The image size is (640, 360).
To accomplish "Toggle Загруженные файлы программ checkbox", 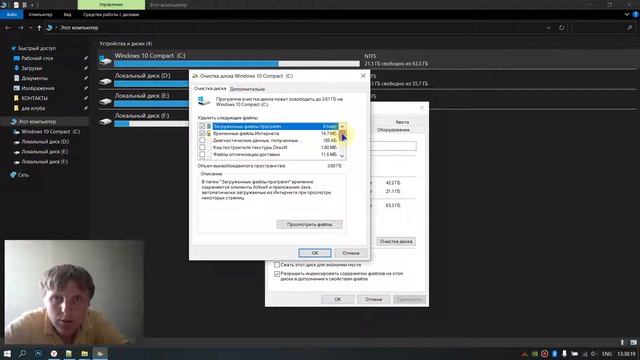I will pos(202,127).
